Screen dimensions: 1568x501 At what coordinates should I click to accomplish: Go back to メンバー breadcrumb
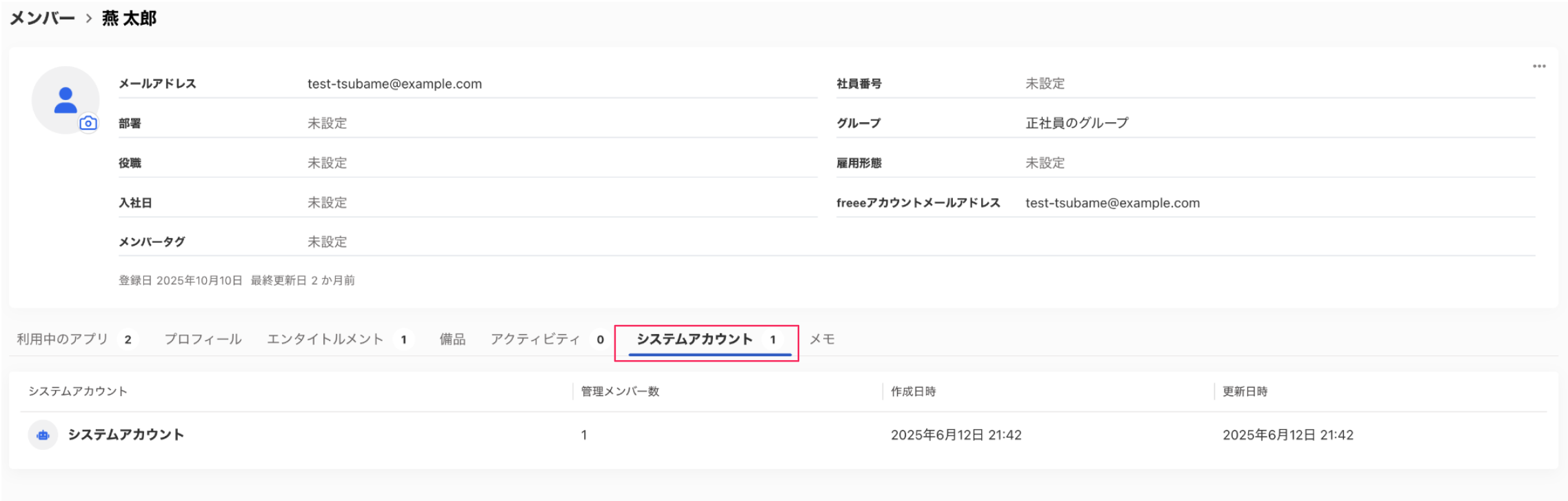(x=42, y=18)
